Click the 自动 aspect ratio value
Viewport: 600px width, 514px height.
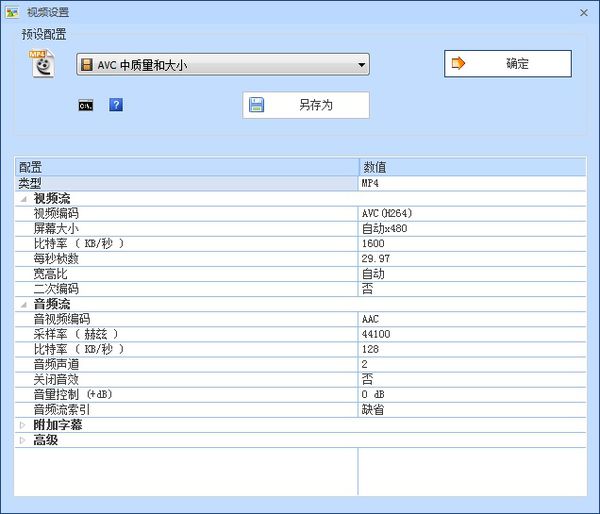373,274
